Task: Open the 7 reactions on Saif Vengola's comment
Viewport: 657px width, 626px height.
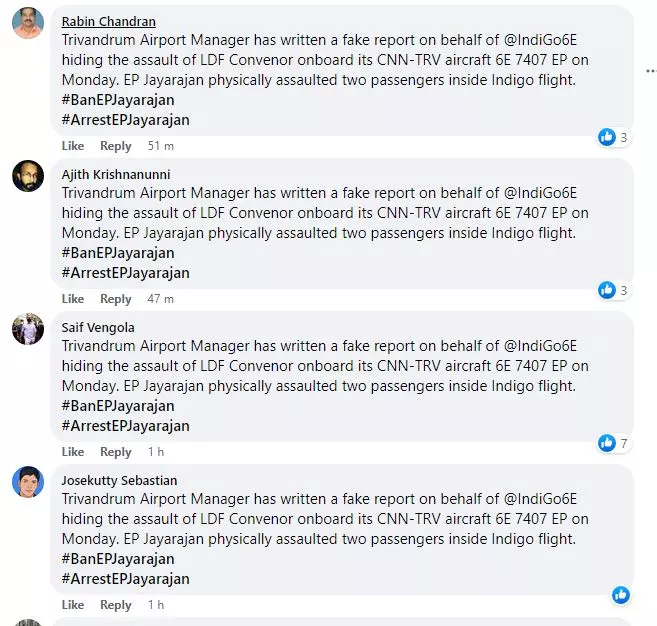Action: 613,442
